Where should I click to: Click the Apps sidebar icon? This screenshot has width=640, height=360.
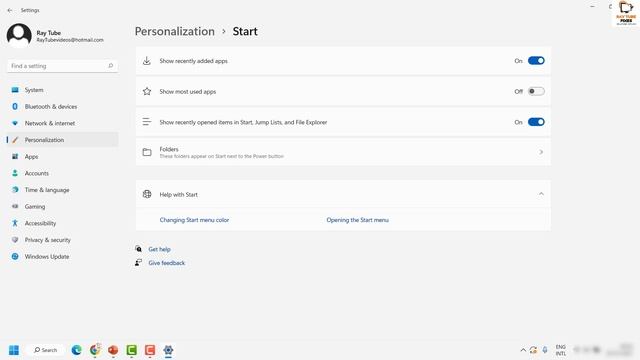point(15,157)
